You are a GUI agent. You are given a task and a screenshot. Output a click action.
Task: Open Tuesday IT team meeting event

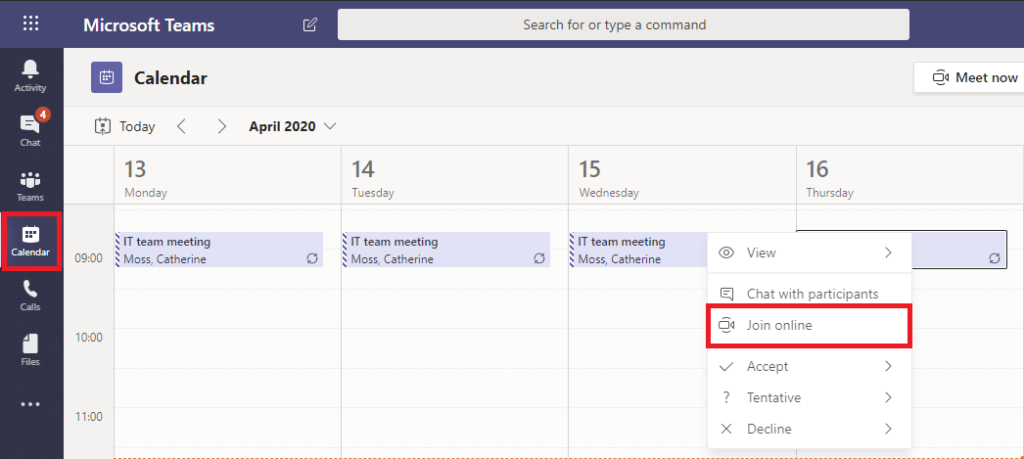(x=446, y=250)
